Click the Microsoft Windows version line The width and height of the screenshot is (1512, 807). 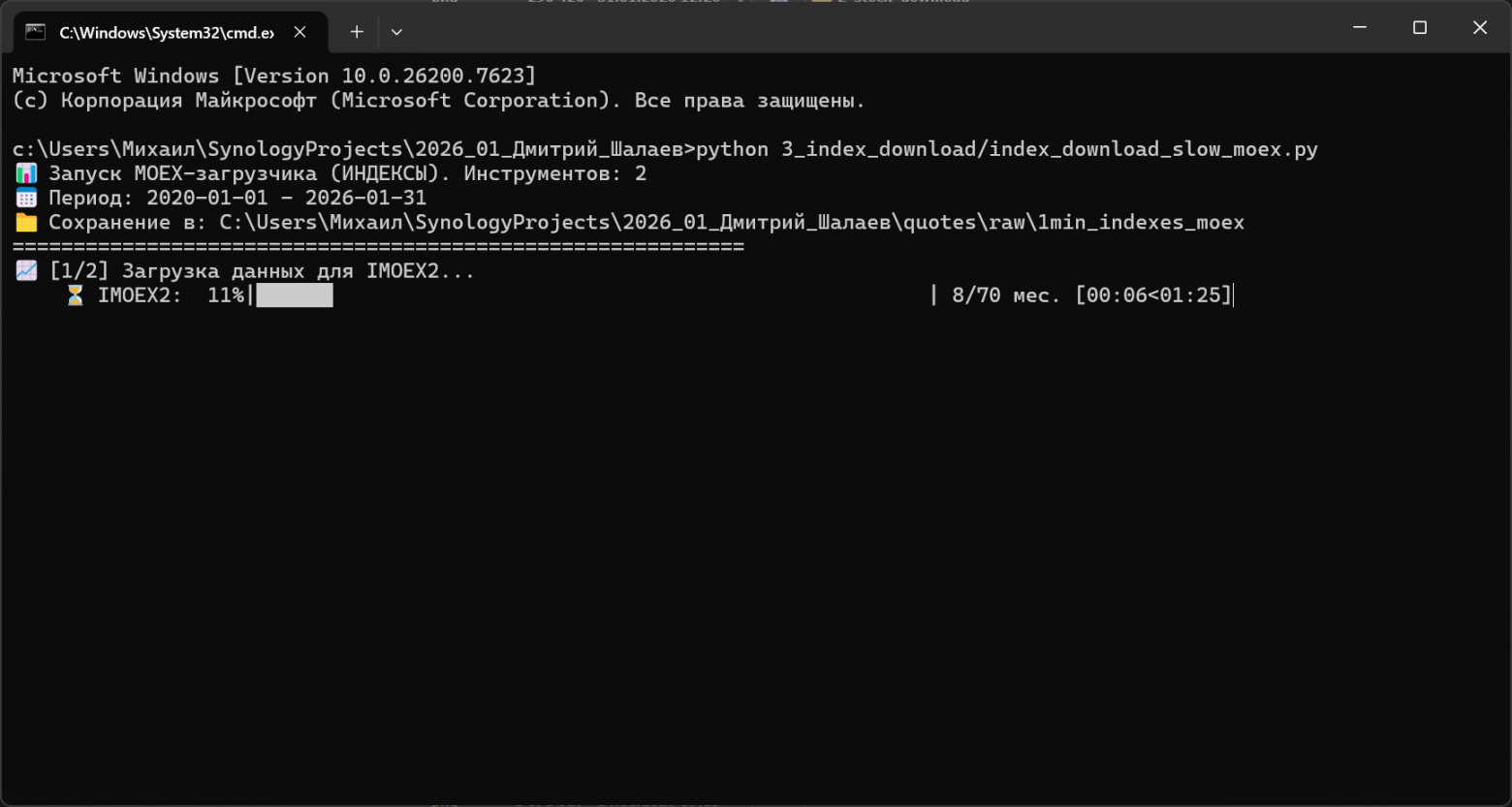pyautogui.click(x=274, y=76)
